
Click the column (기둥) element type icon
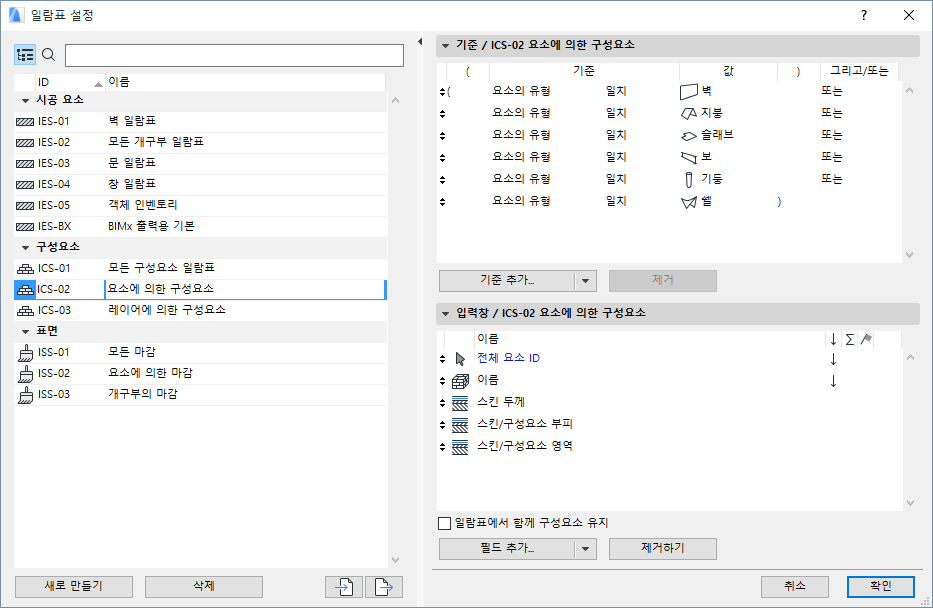point(688,179)
